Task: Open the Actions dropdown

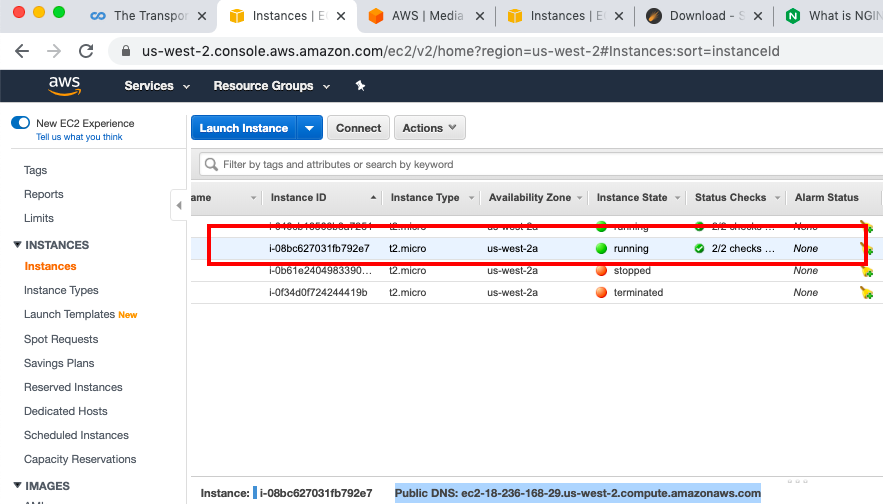Action: (x=430, y=128)
